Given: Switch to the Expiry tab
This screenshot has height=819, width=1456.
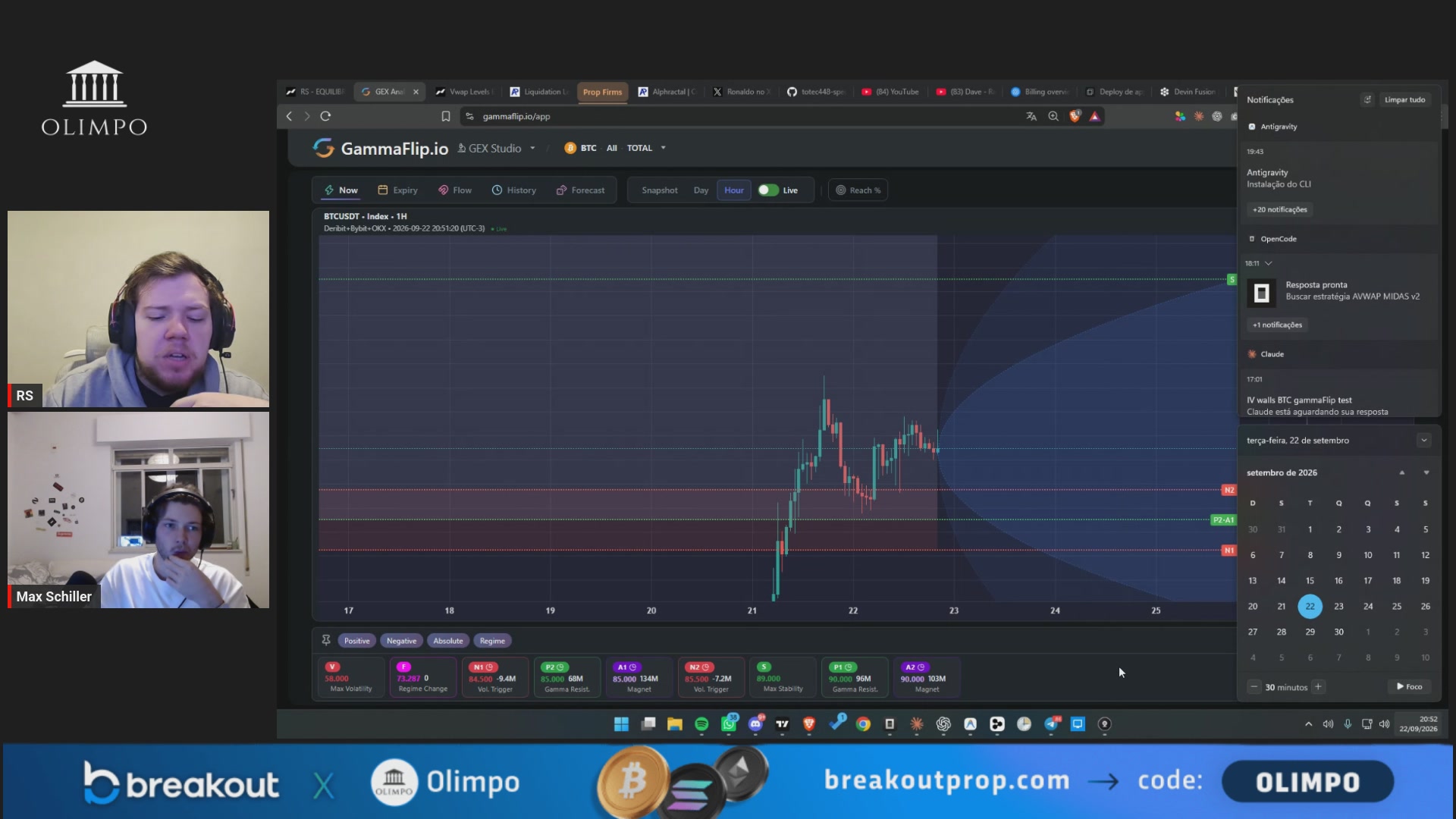Looking at the screenshot, I should pyautogui.click(x=398, y=190).
